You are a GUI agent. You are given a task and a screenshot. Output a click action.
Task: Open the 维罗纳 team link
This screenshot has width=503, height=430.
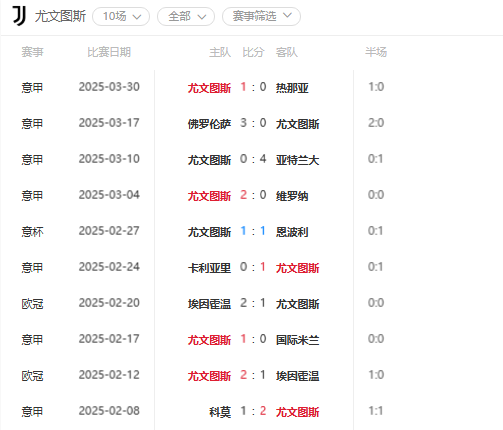292,196
